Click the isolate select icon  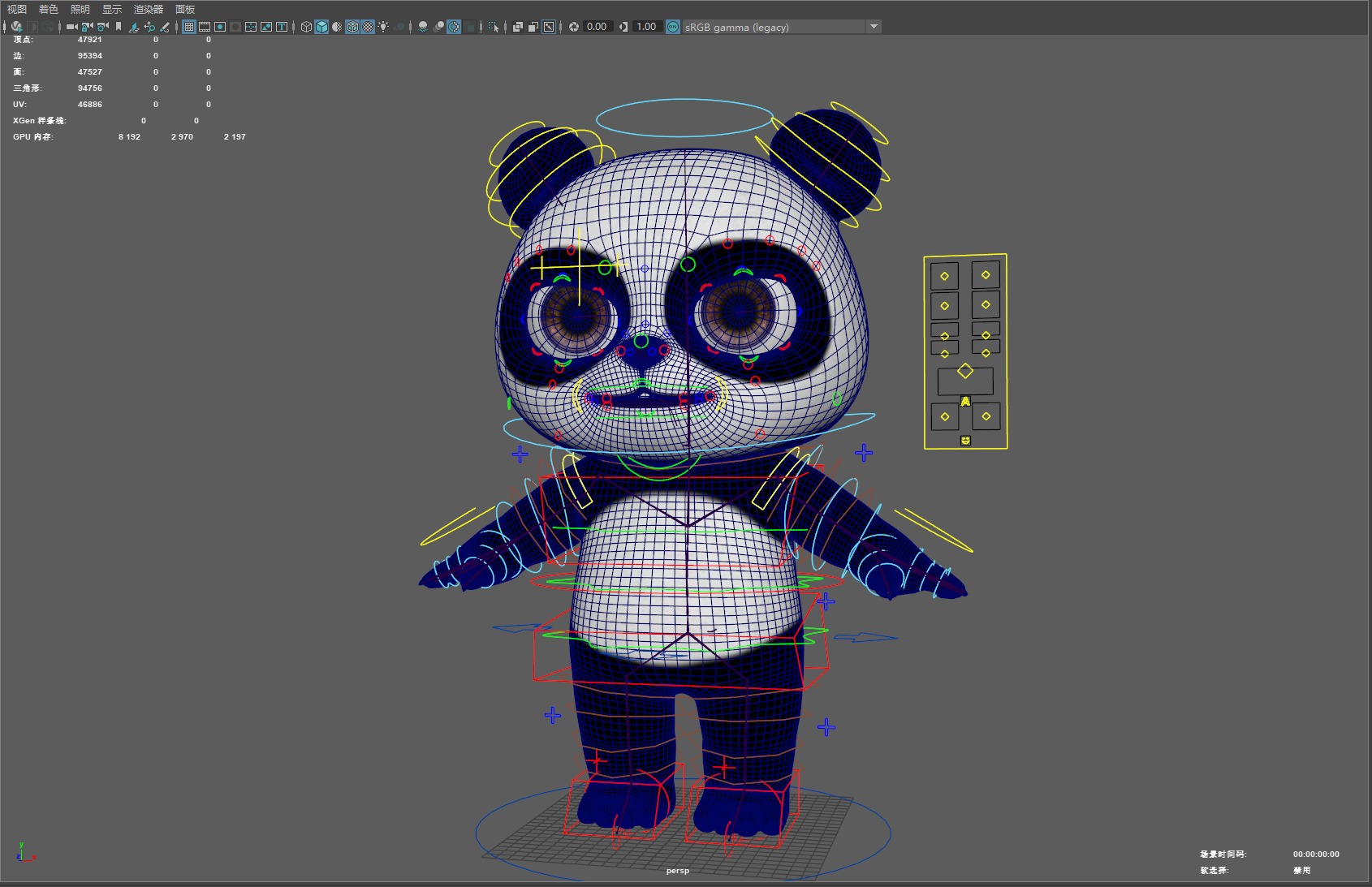494,27
